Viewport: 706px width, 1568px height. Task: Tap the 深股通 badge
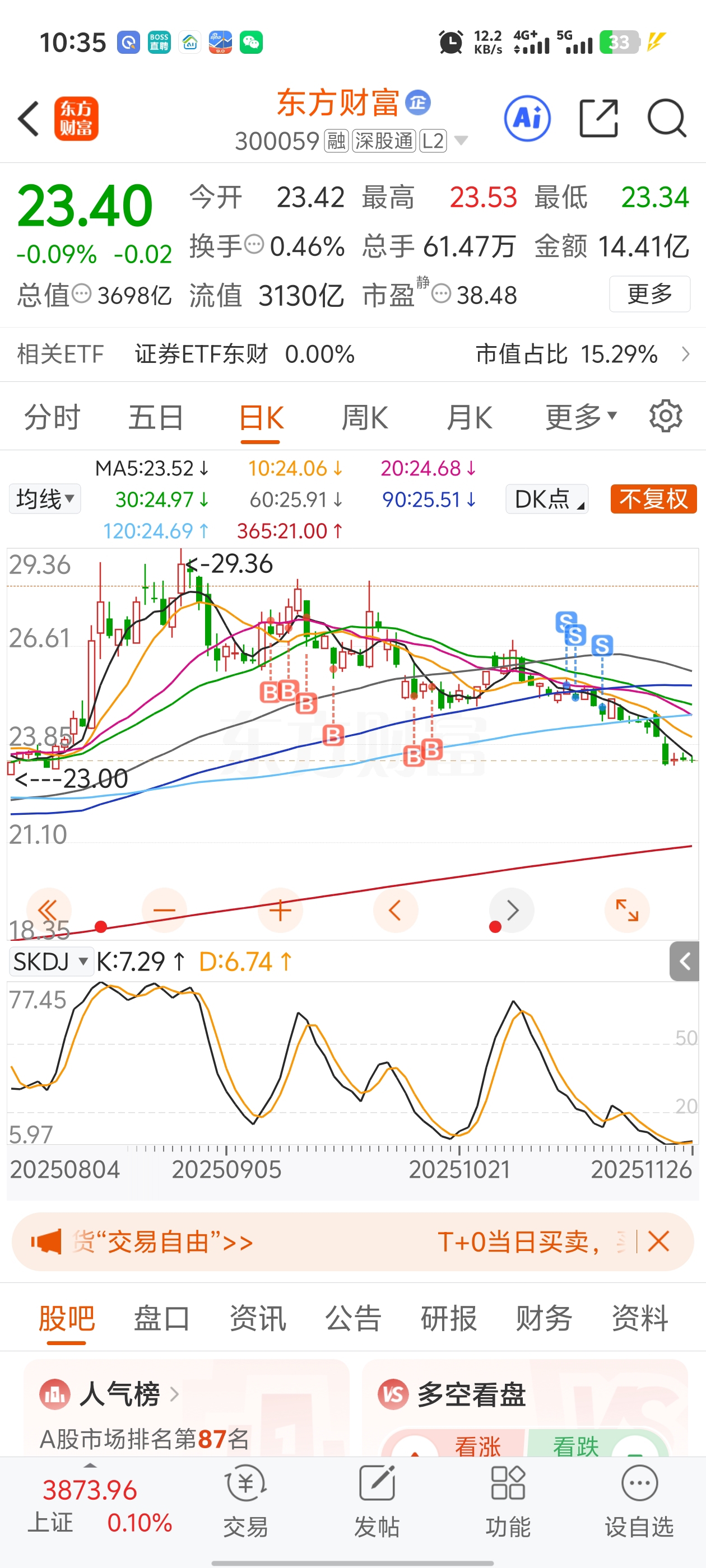coord(384,141)
